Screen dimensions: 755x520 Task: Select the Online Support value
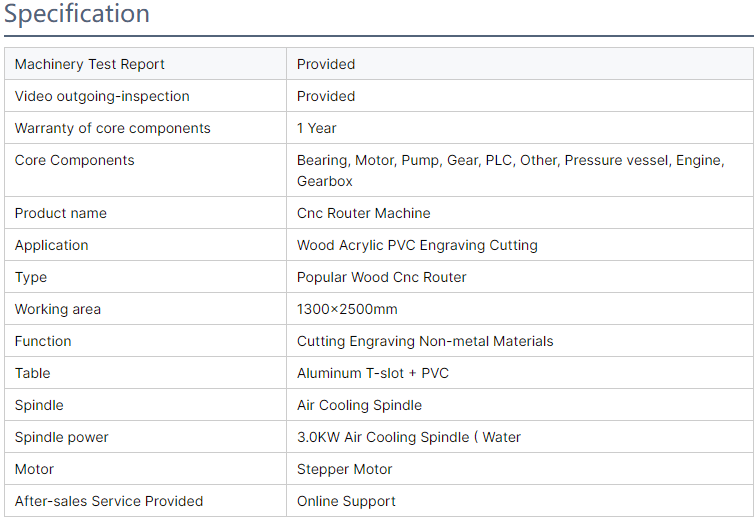point(346,501)
